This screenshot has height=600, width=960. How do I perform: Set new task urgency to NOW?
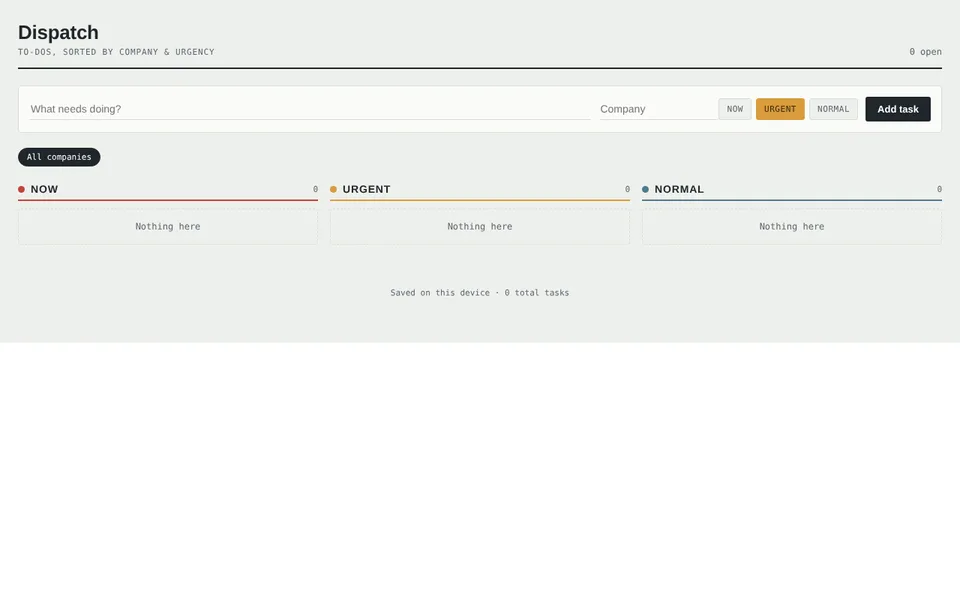click(x=735, y=109)
